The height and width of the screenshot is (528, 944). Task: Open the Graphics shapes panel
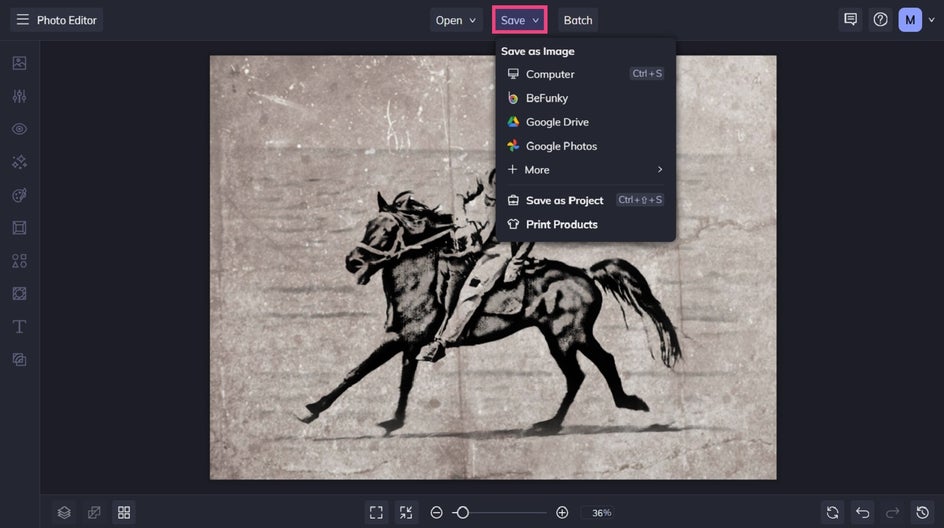[19, 261]
